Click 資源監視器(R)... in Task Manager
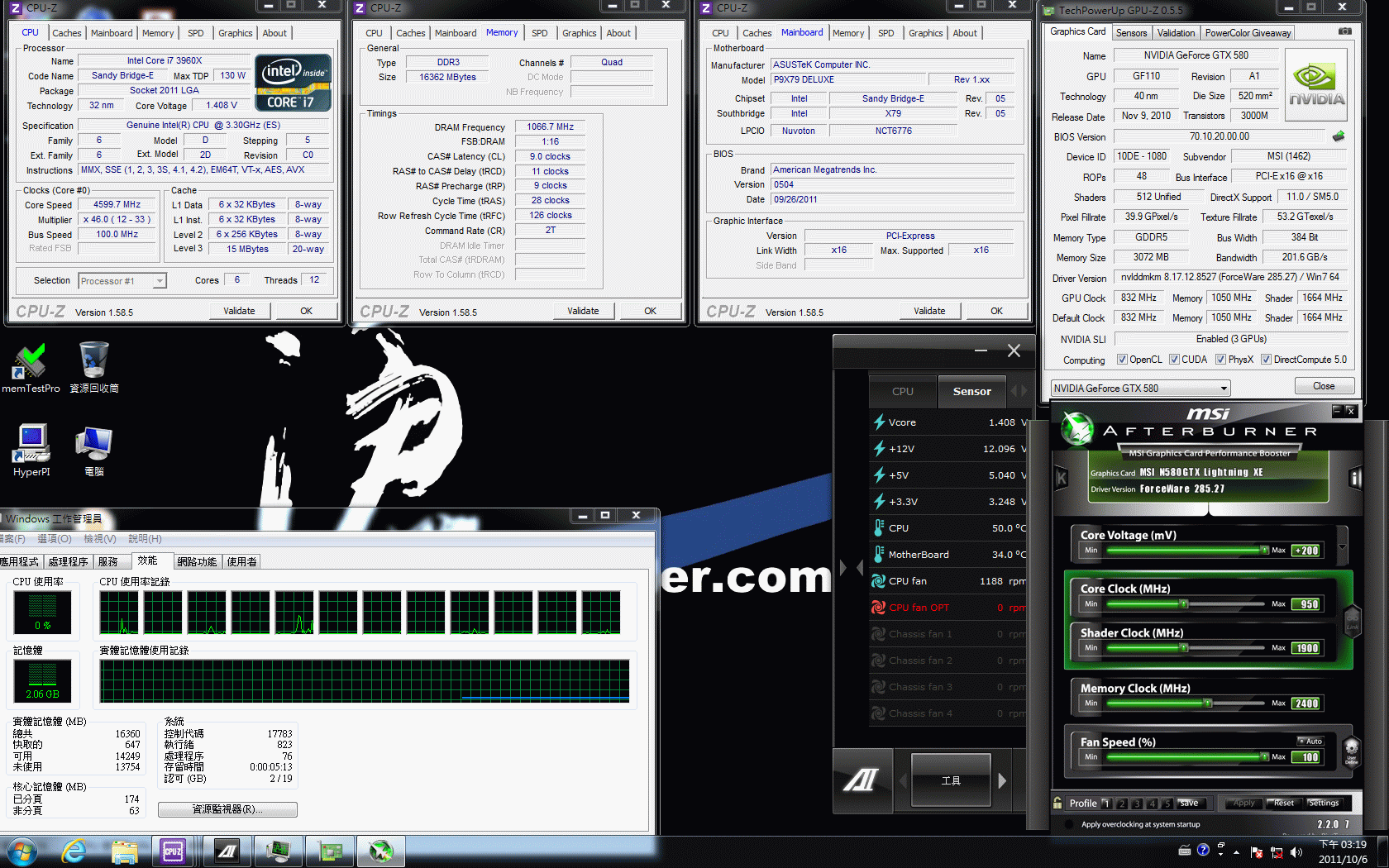Viewport: 1389px width, 868px height. pyautogui.click(x=227, y=809)
